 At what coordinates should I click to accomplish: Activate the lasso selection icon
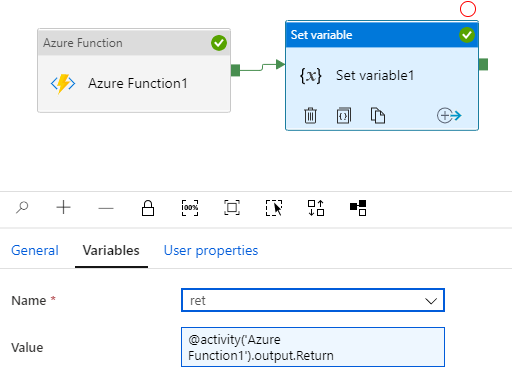click(x=274, y=208)
